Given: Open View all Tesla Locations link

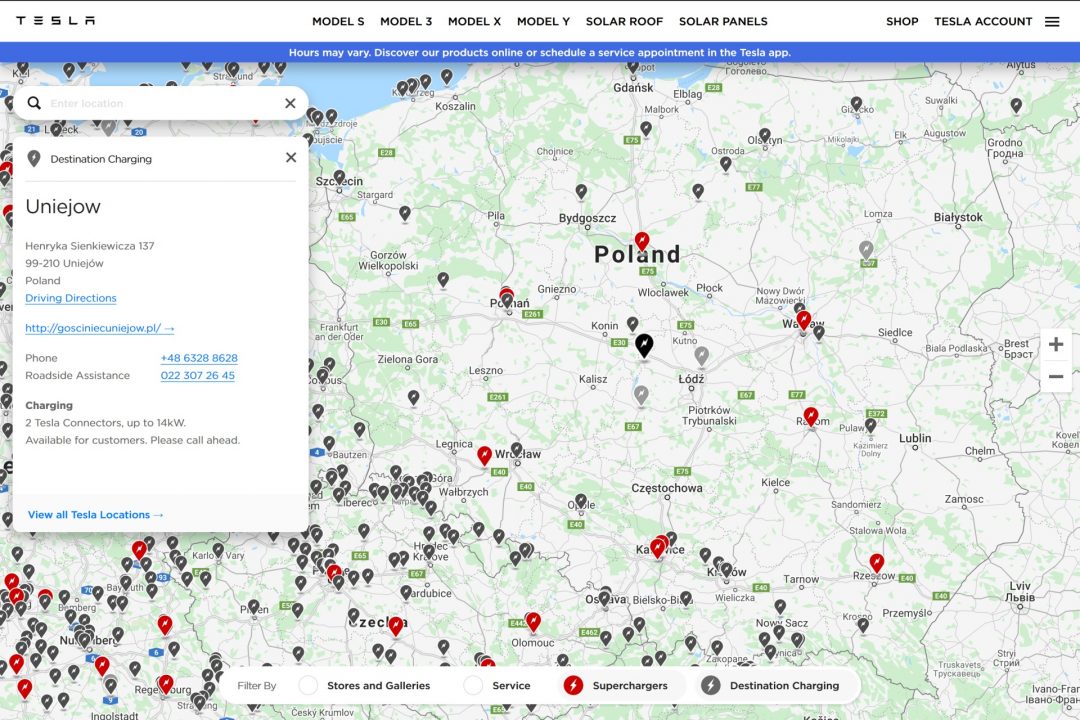Looking at the screenshot, I should [96, 515].
